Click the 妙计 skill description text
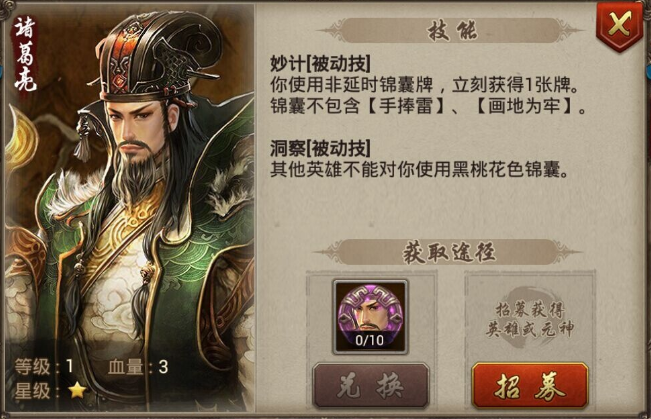Viewport: 651px width, 419px height. pyautogui.click(x=428, y=96)
